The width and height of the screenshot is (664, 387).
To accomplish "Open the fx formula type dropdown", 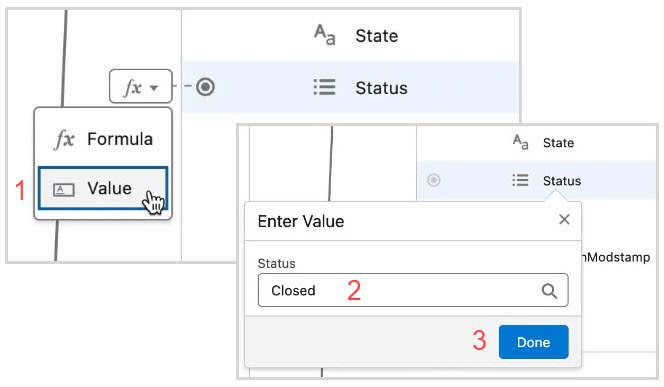I will point(141,86).
